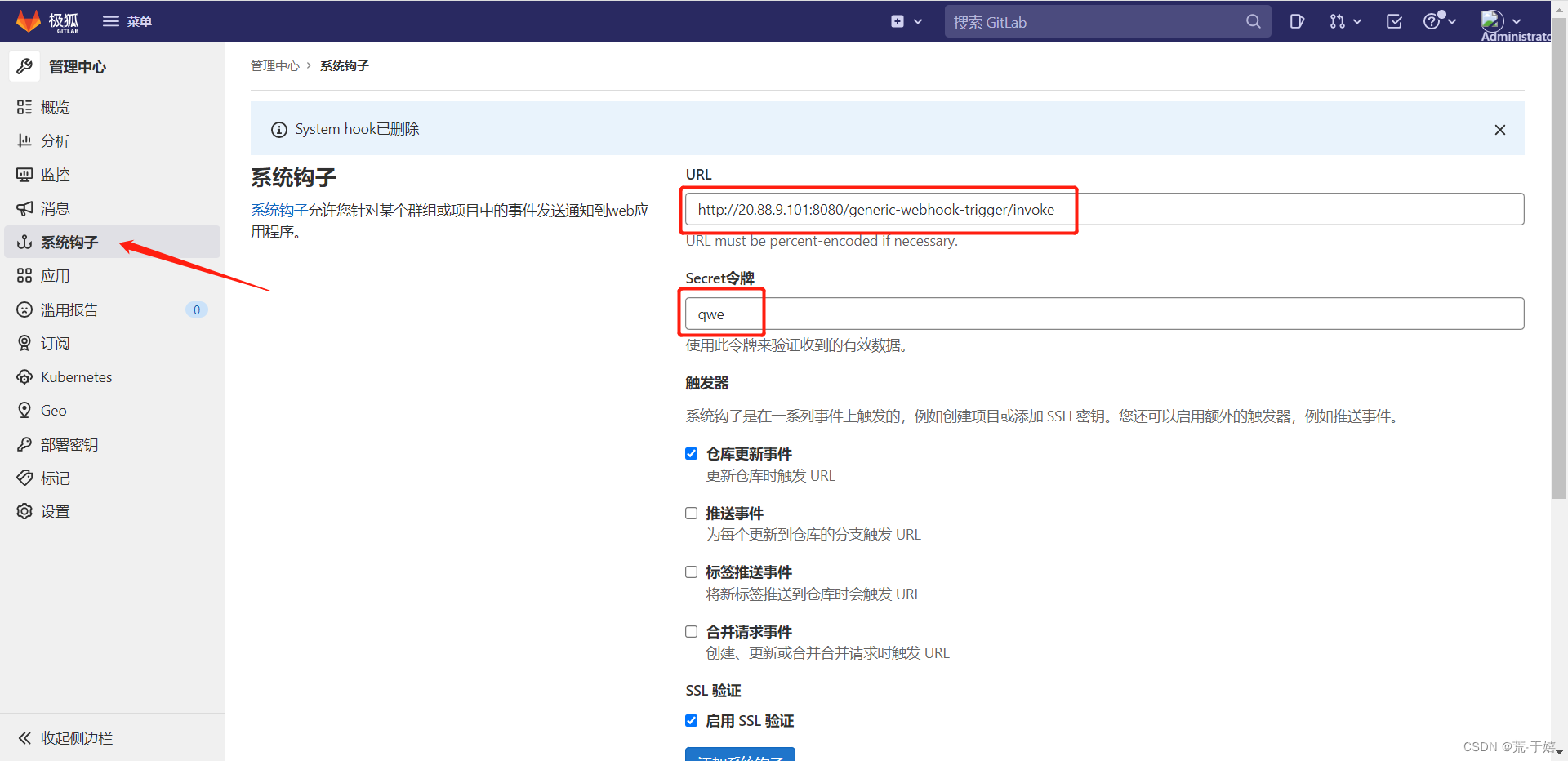
Task: Open 应用 in the sidebar
Action: coord(112,276)
